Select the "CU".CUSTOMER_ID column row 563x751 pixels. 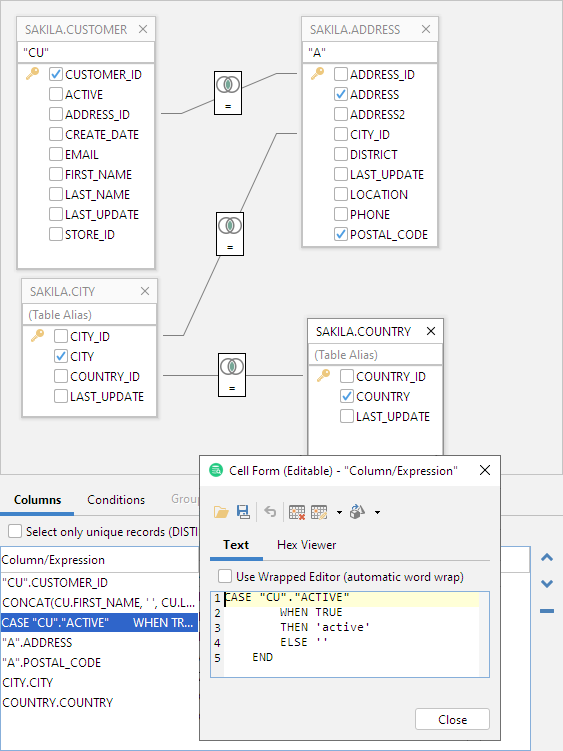tap(99, 582)
